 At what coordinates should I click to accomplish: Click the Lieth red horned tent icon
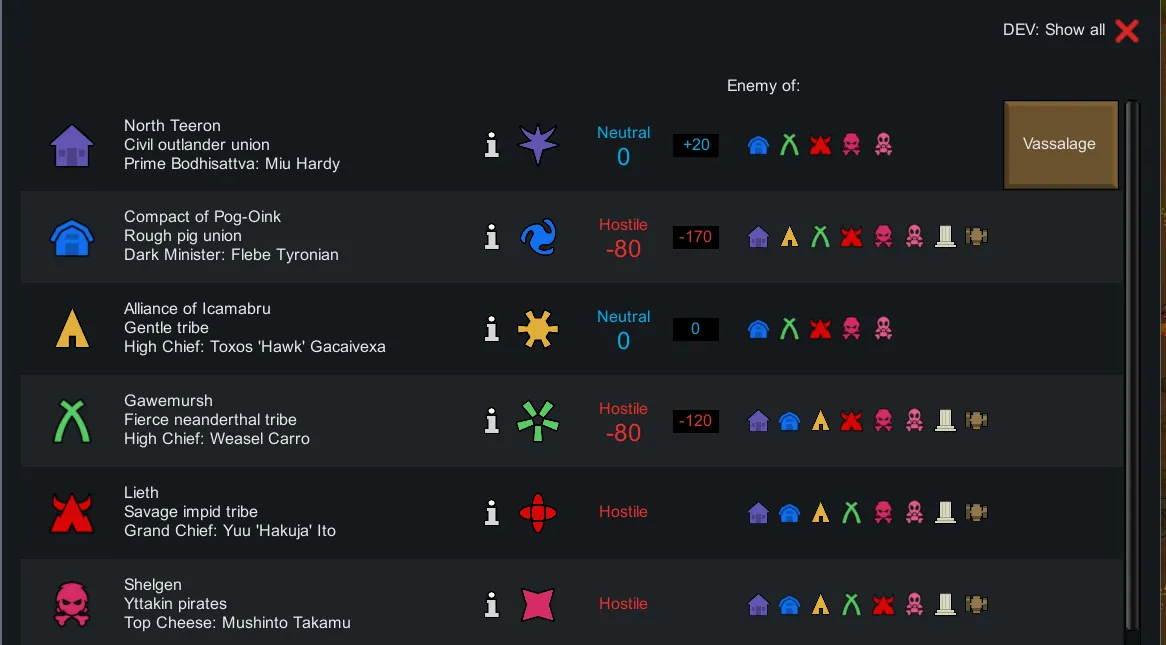(x=72, y=513)
